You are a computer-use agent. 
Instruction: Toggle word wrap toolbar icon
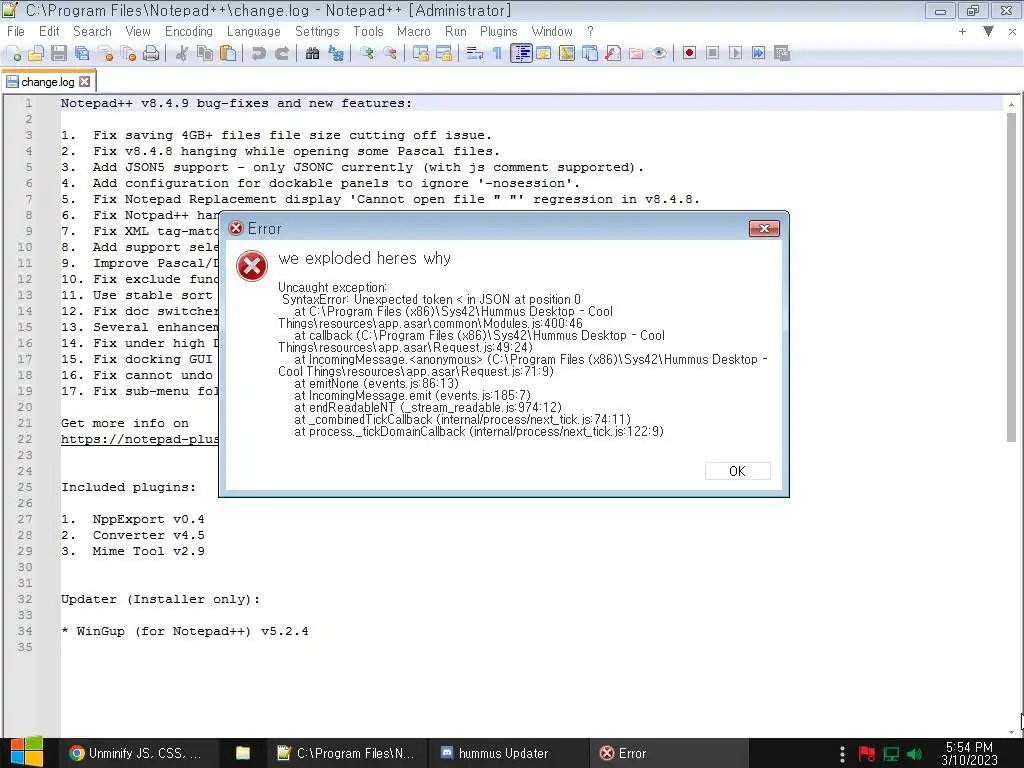[x=475, y=54]
